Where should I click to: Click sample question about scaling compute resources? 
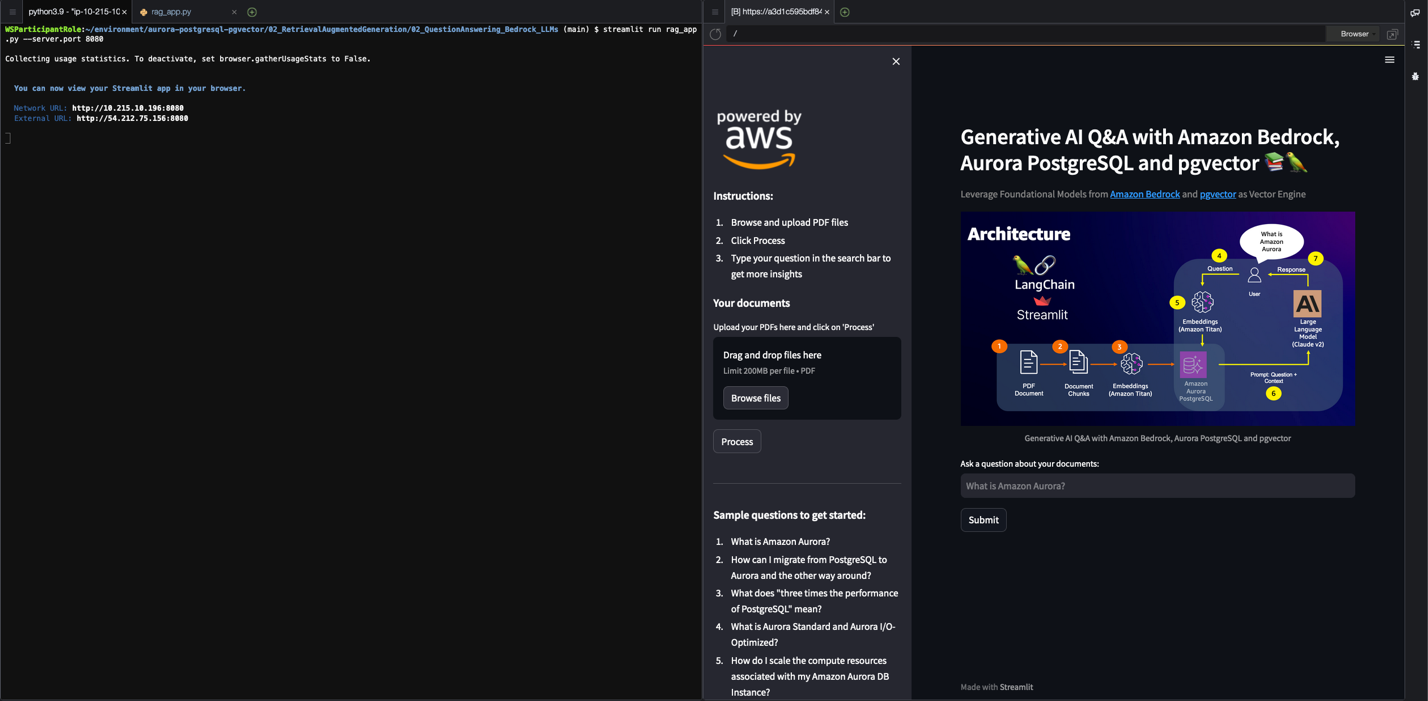810,676
